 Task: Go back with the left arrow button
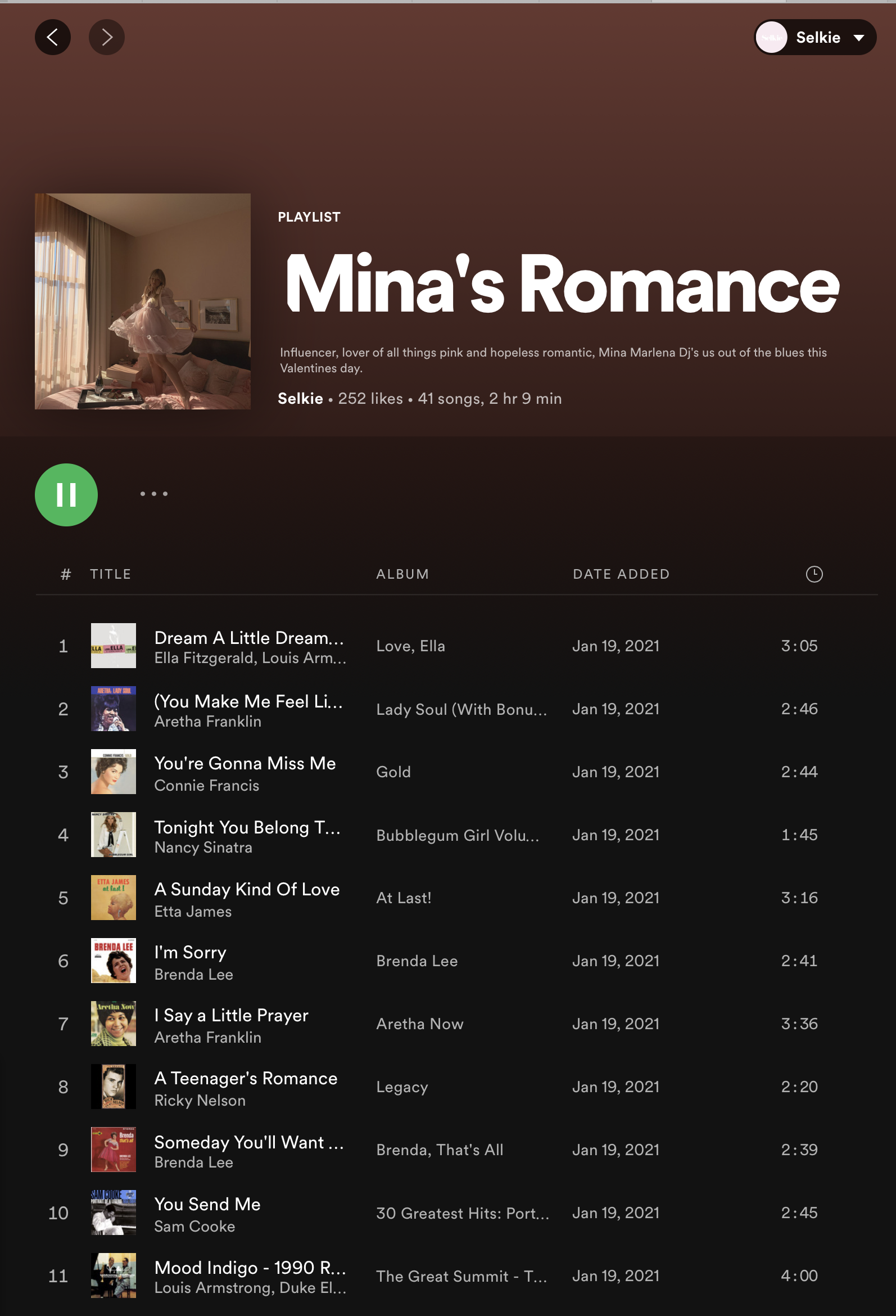click(53, 37)
